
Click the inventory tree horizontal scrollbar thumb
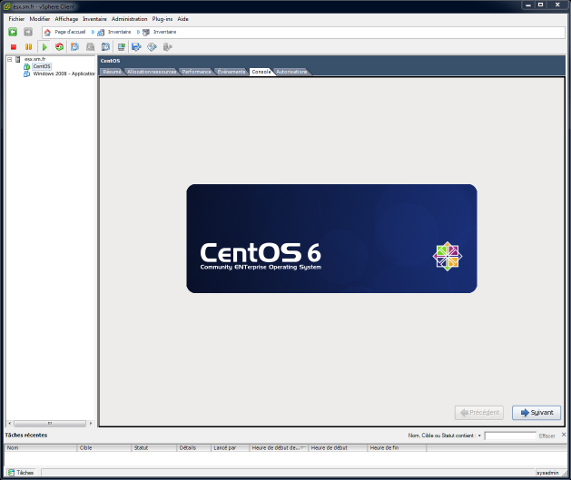coord(50,424)
